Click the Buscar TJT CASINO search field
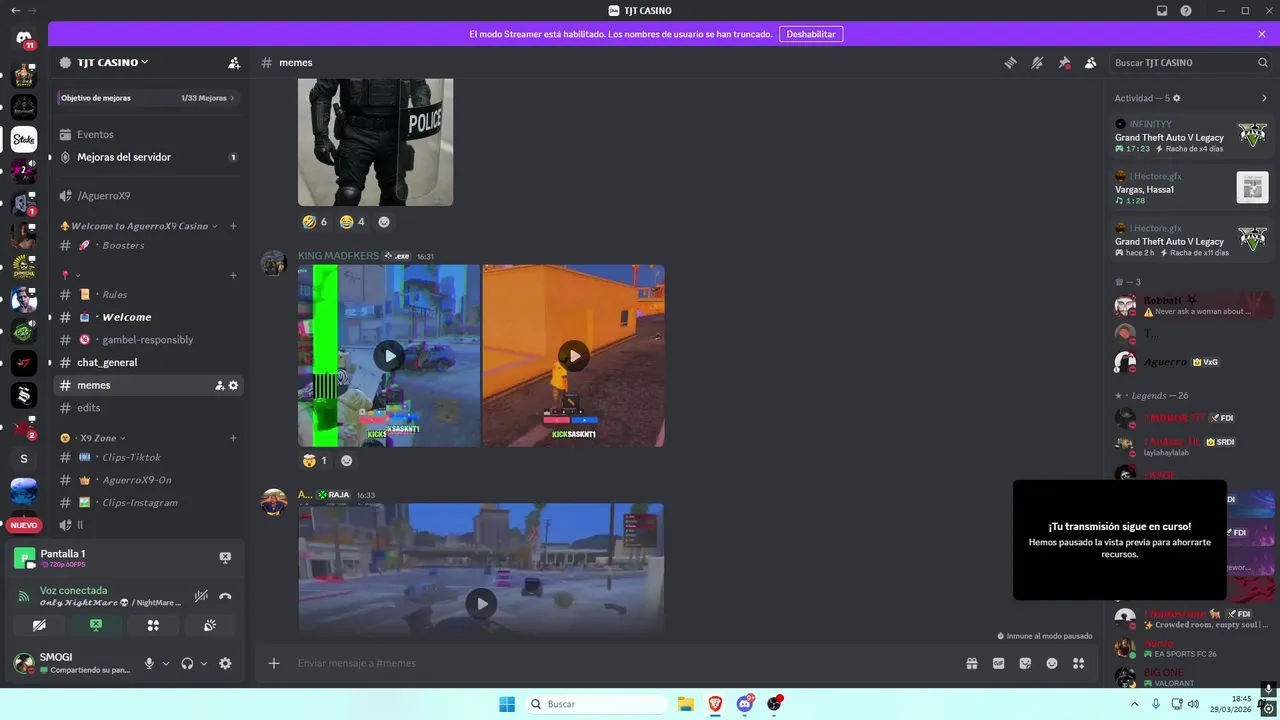 (1191, 62)
